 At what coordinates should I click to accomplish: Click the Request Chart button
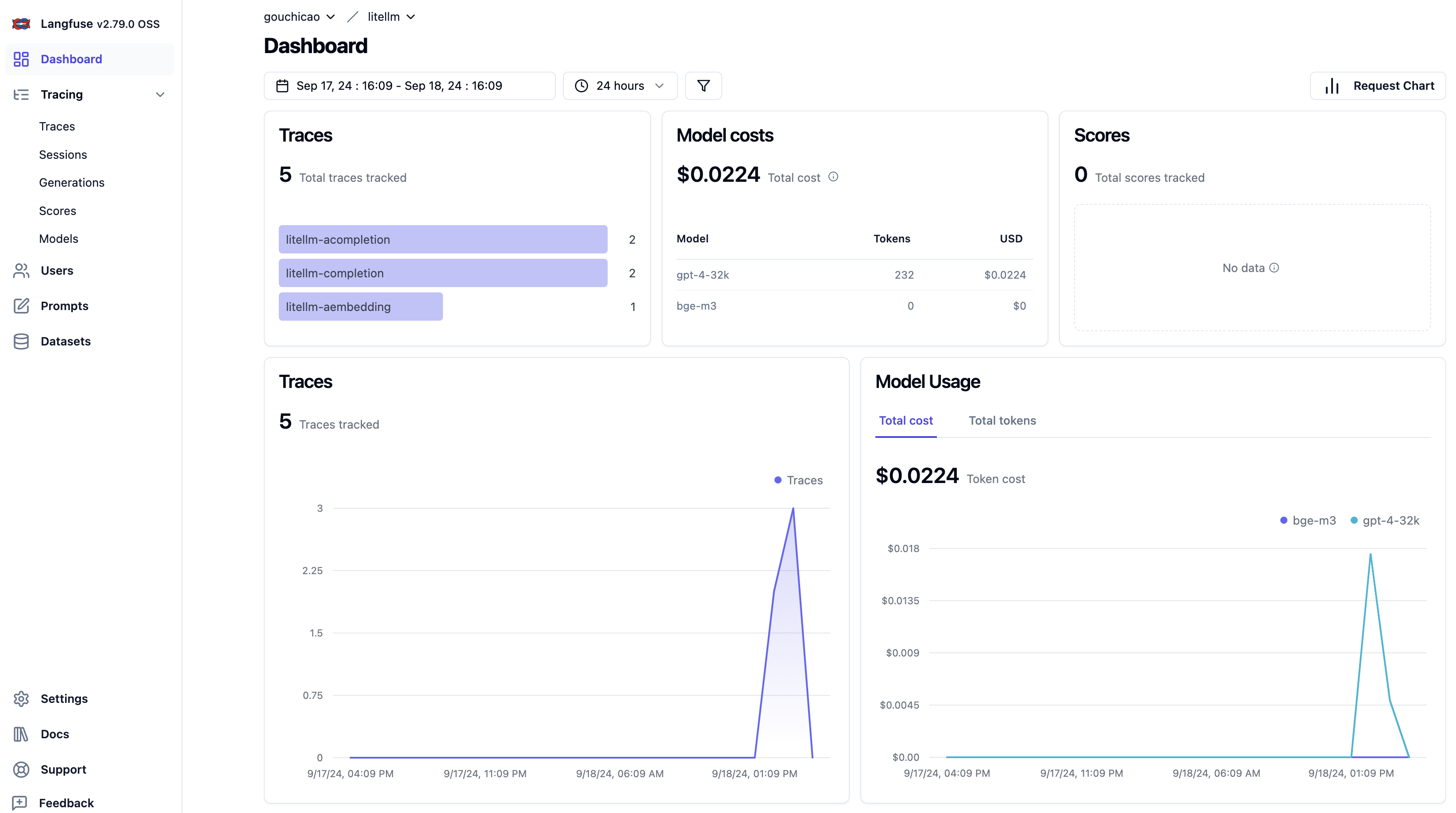1377,86
